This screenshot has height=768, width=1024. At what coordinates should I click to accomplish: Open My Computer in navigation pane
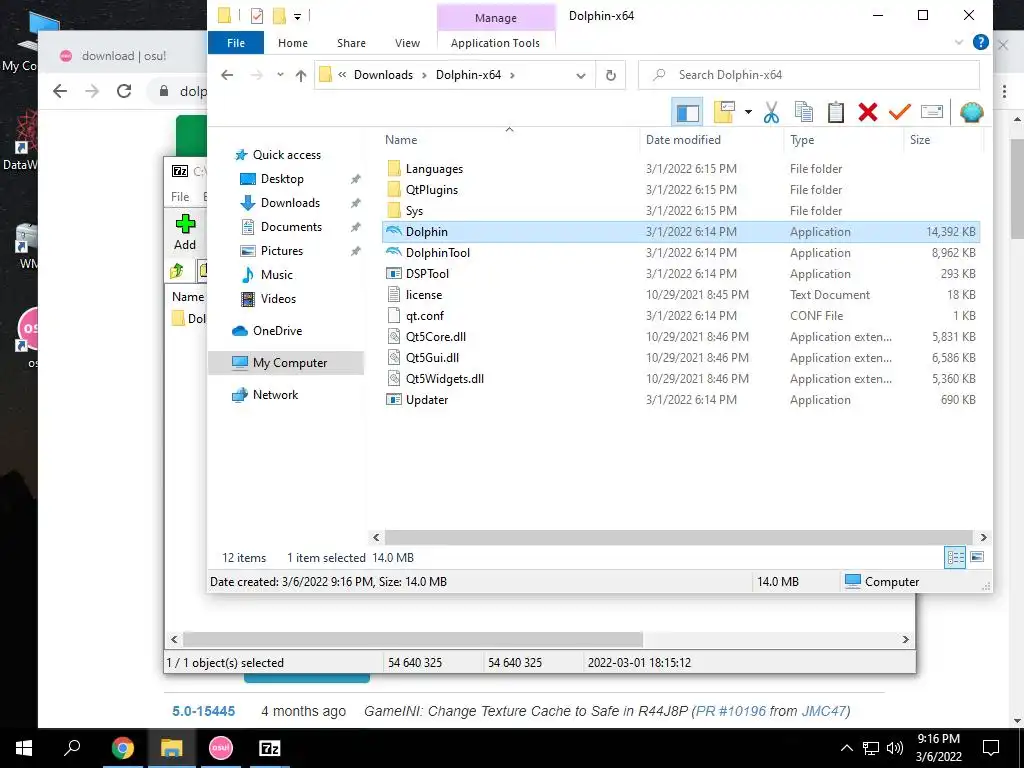[286, 363]
